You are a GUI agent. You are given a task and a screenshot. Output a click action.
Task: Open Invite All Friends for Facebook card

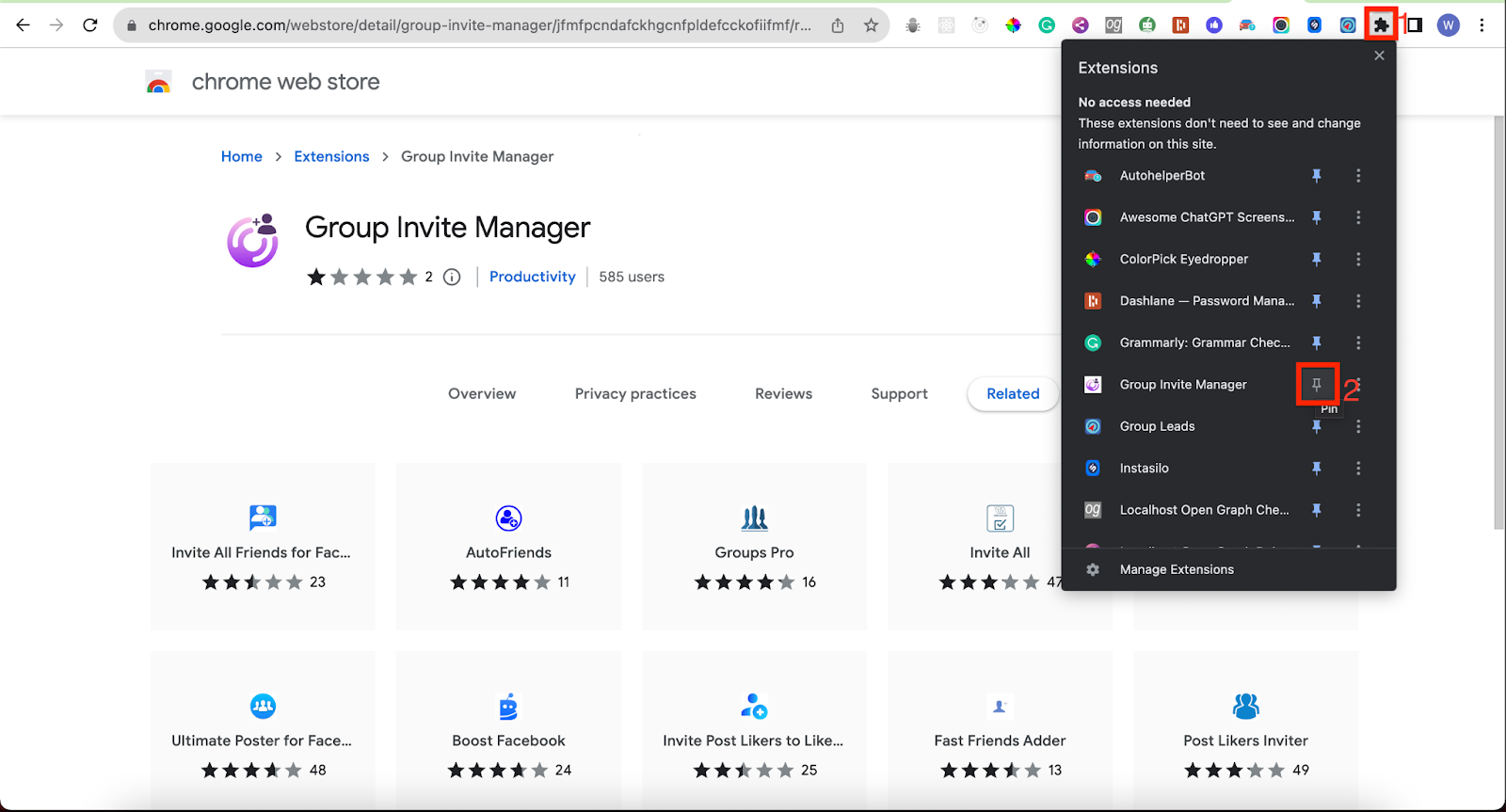(263, 547)
